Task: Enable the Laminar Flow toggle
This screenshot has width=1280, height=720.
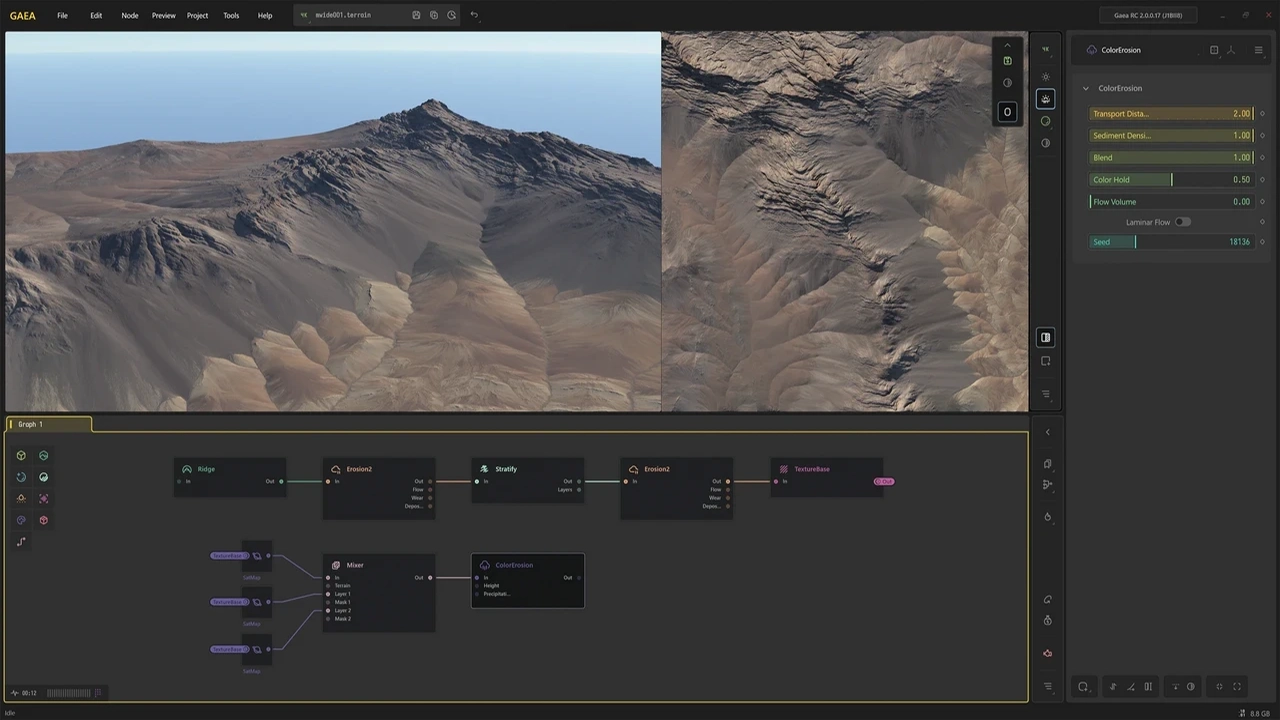Action: [1182, 222]
